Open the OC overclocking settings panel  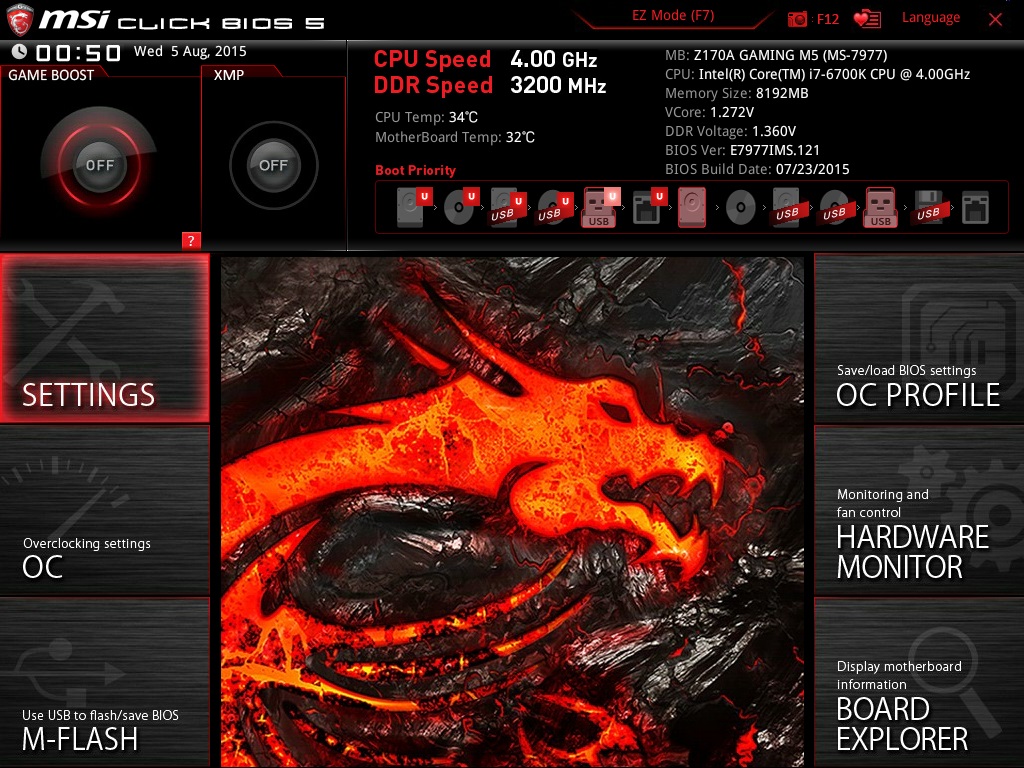coord(104,511)
